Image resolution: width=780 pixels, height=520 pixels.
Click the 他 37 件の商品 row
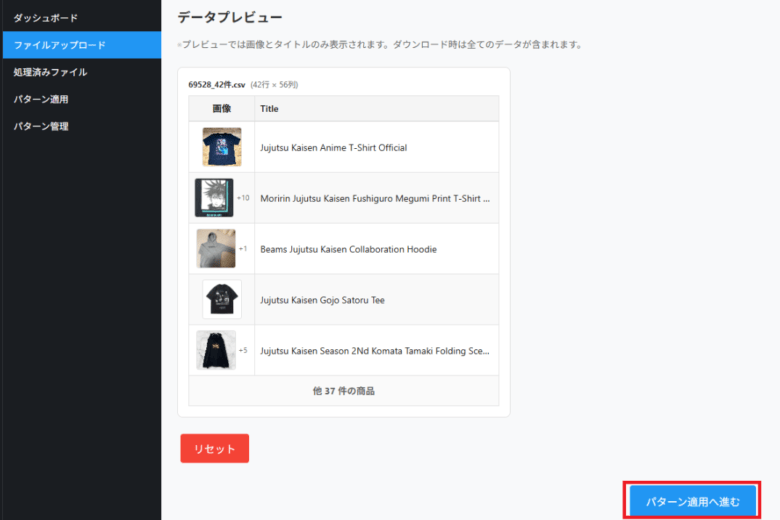point(343,391)
